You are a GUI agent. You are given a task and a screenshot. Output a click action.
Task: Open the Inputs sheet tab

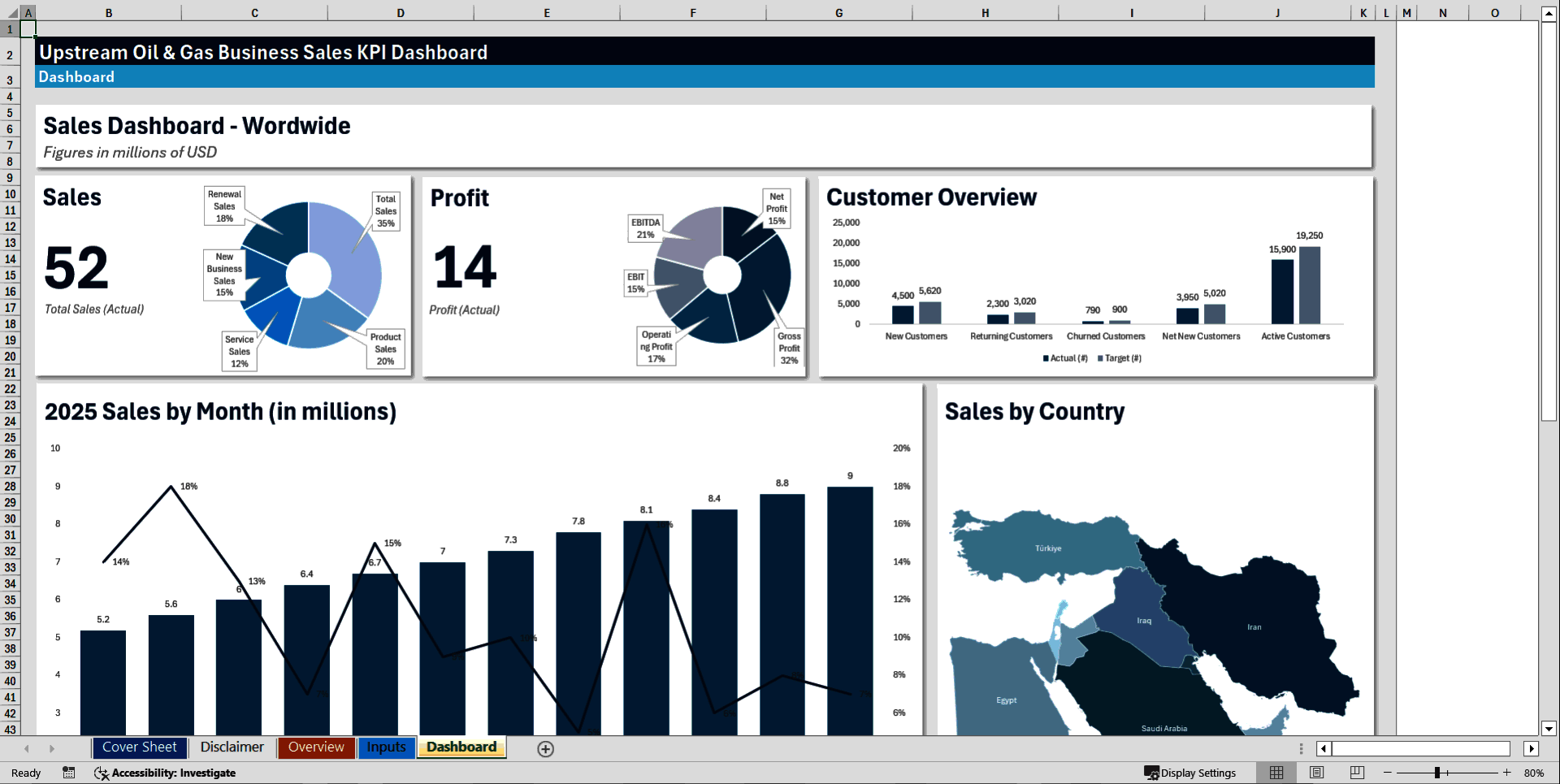[386, 747]
